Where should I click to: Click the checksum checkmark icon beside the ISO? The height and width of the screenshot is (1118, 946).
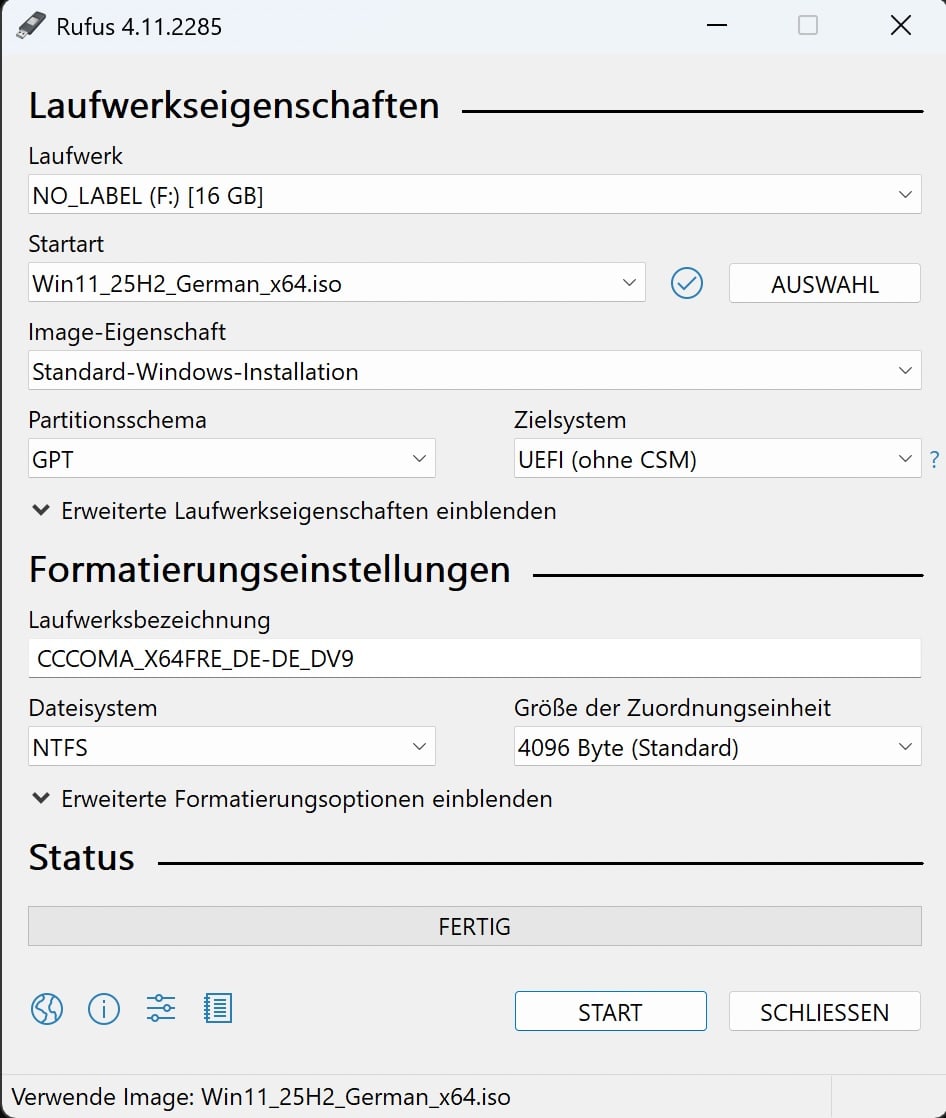pyautogui.click(x=687, y=284)
